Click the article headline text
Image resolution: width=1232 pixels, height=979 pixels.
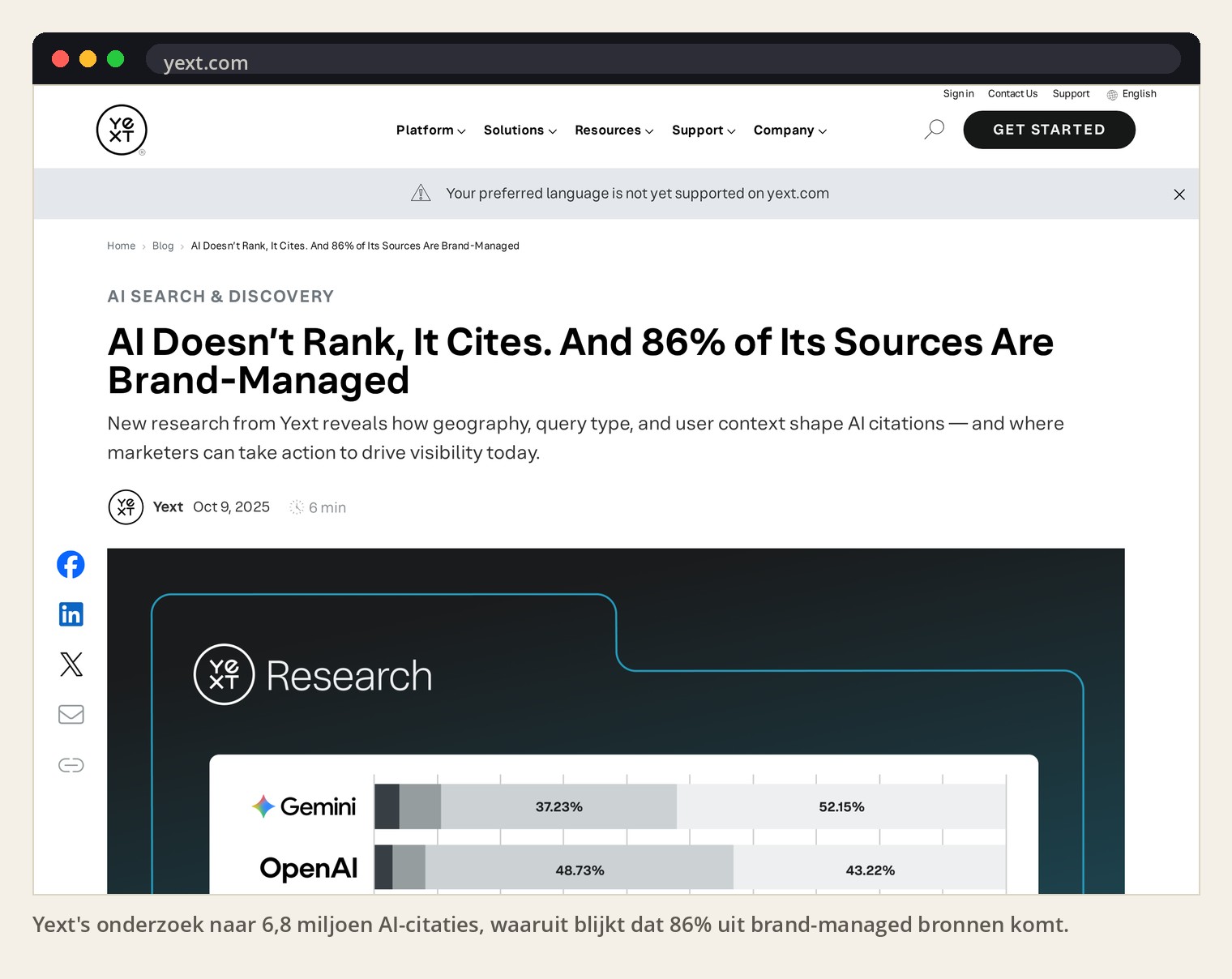point(580,361)
